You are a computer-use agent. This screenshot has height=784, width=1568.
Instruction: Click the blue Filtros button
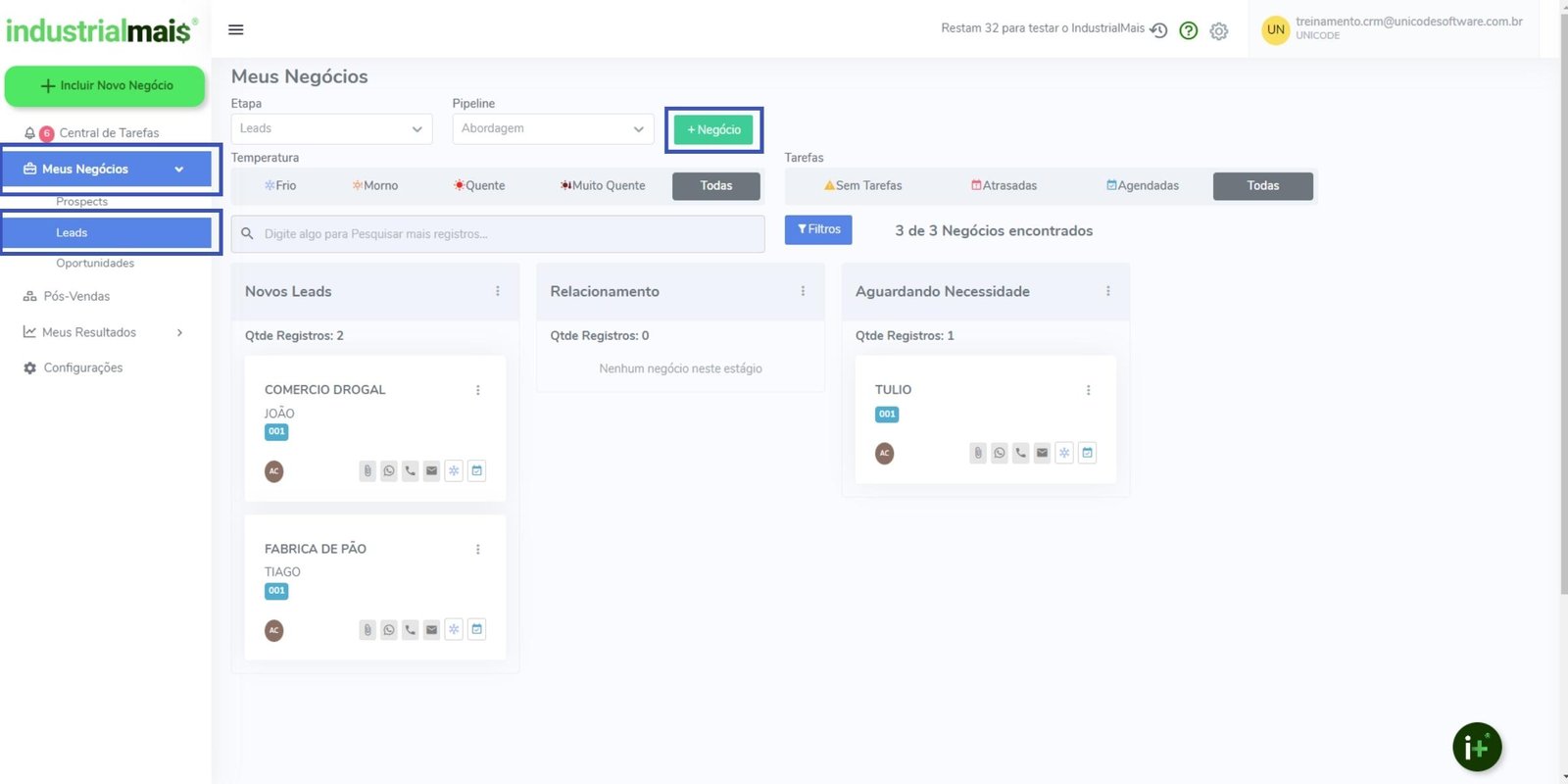click(x=818, y=229)
